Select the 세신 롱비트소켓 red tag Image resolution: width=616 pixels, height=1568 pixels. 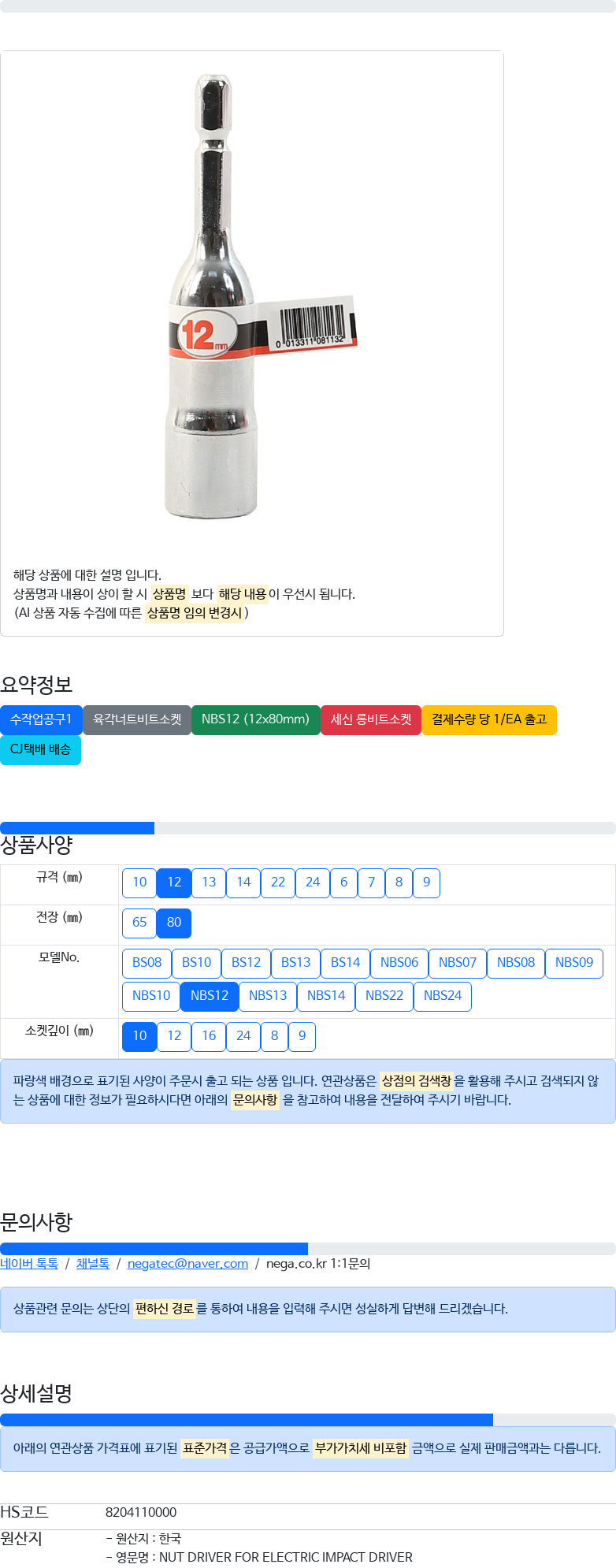click(x=371, y=719)
